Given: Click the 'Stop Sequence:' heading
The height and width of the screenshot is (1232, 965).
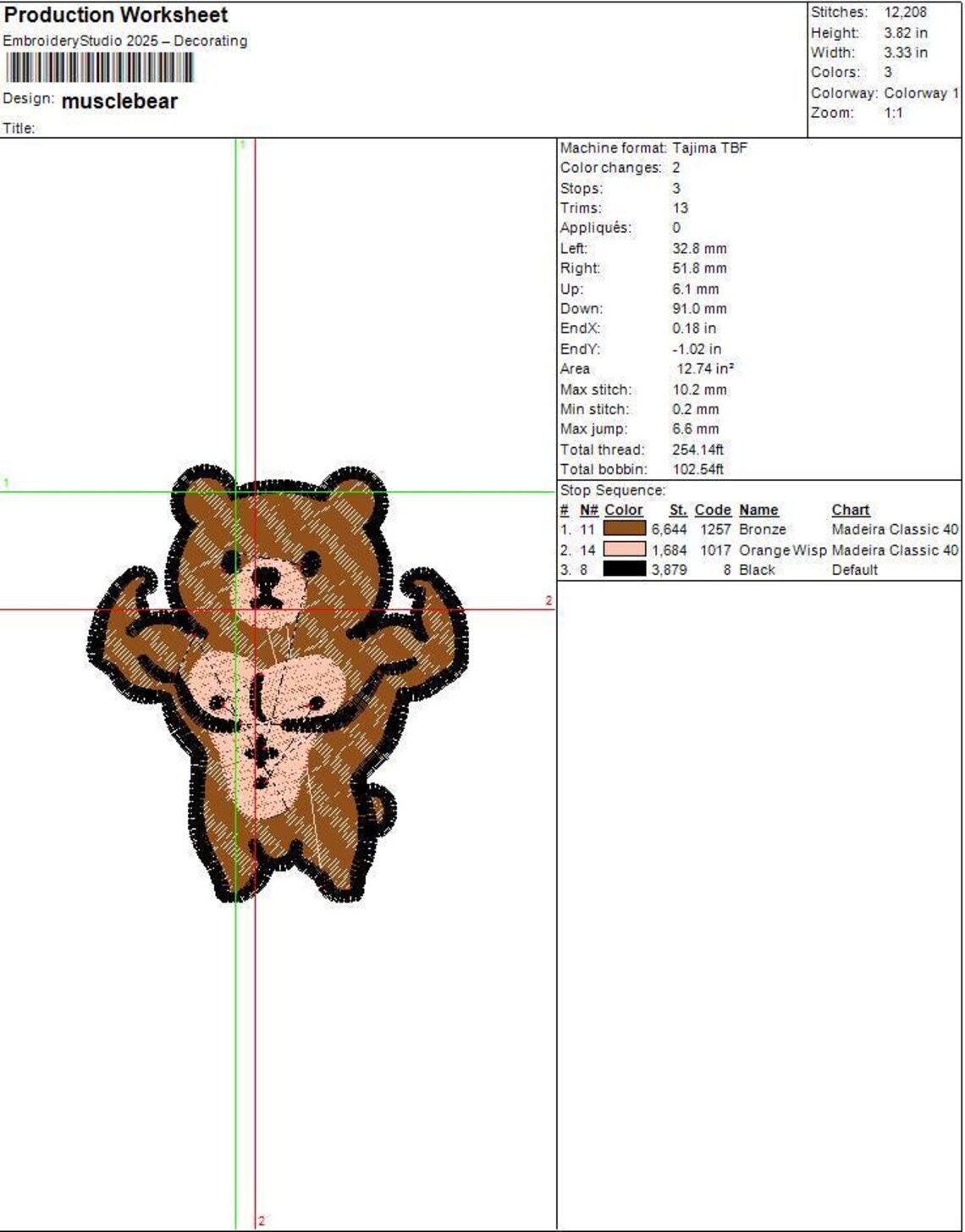Looking at the screenshot, I should (x=613, y=490).
